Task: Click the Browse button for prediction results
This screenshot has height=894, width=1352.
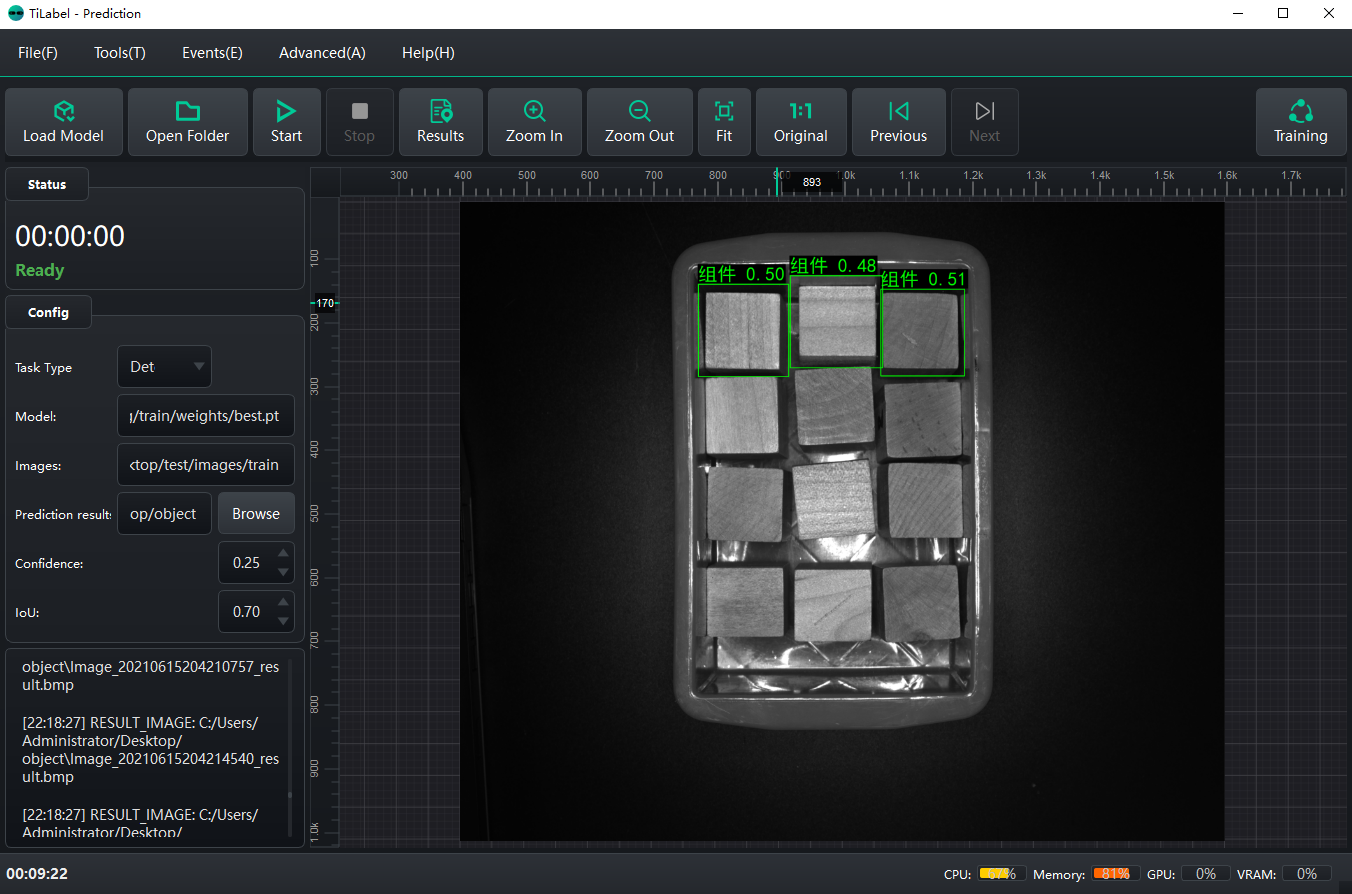Action: 256,514
